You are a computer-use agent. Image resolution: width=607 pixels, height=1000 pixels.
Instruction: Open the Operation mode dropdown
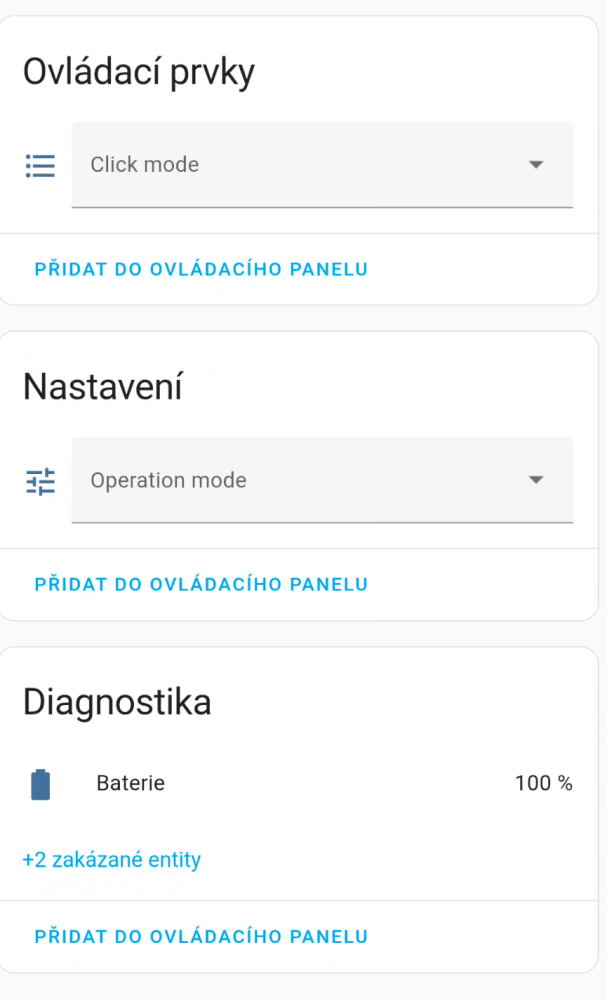click(x=322, y=480)
